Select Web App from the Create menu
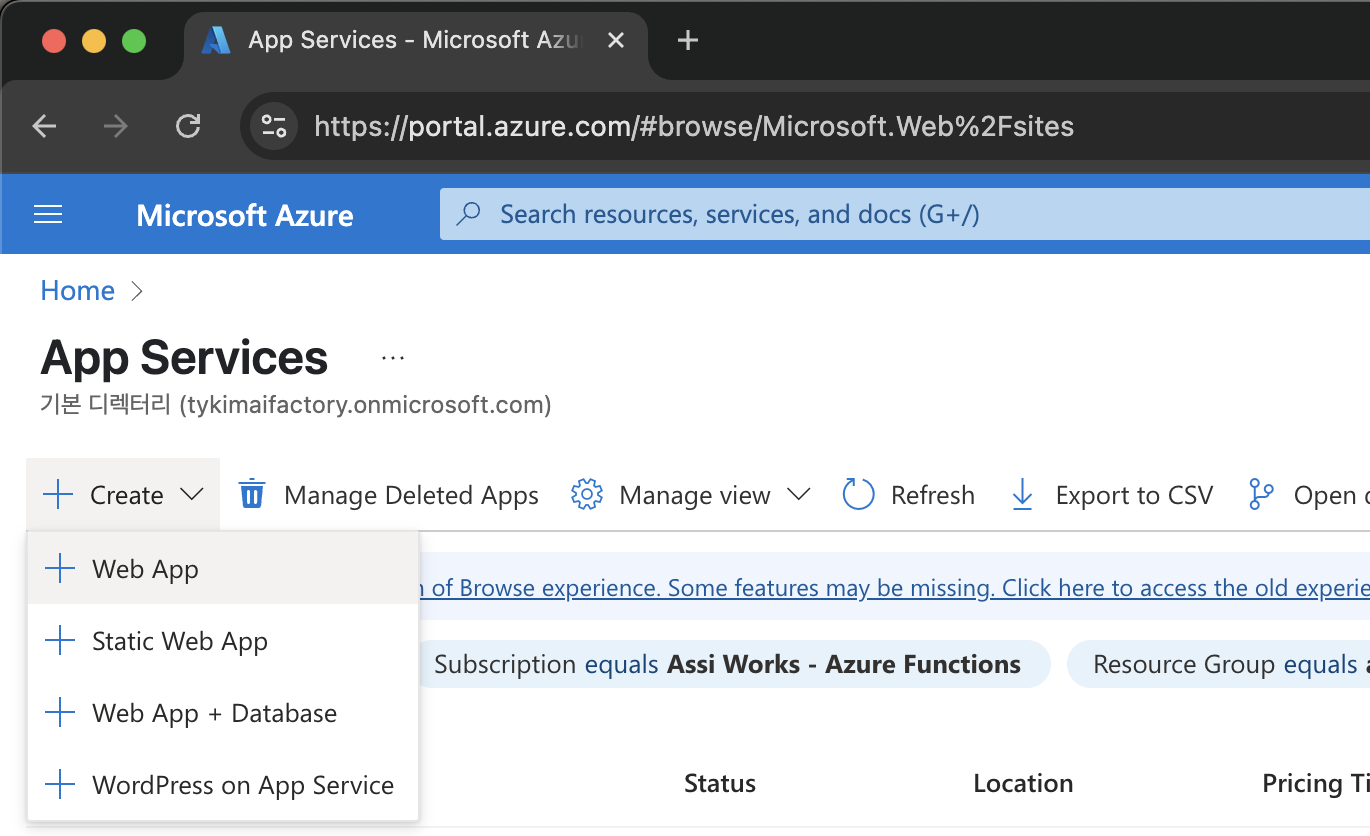 tap(145, 569)
